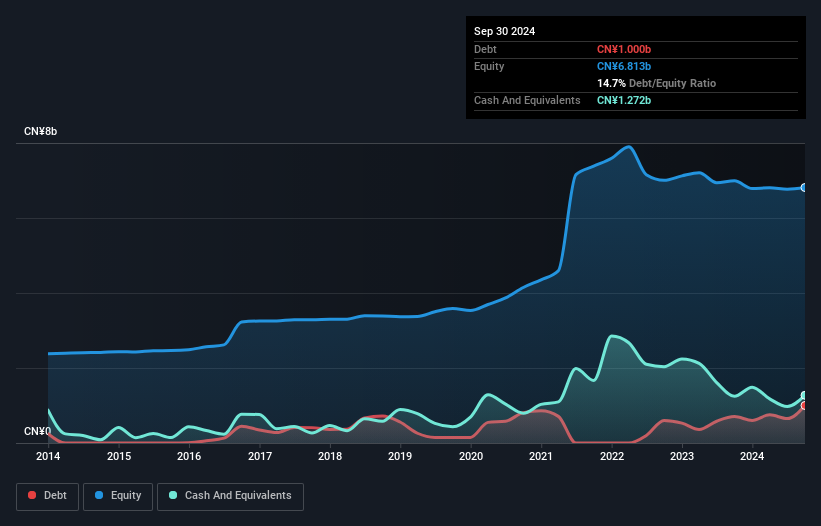Click the tooltip Cash And Equivalents row label
This screenshot has height=526, width=821.
coord(527,100)
